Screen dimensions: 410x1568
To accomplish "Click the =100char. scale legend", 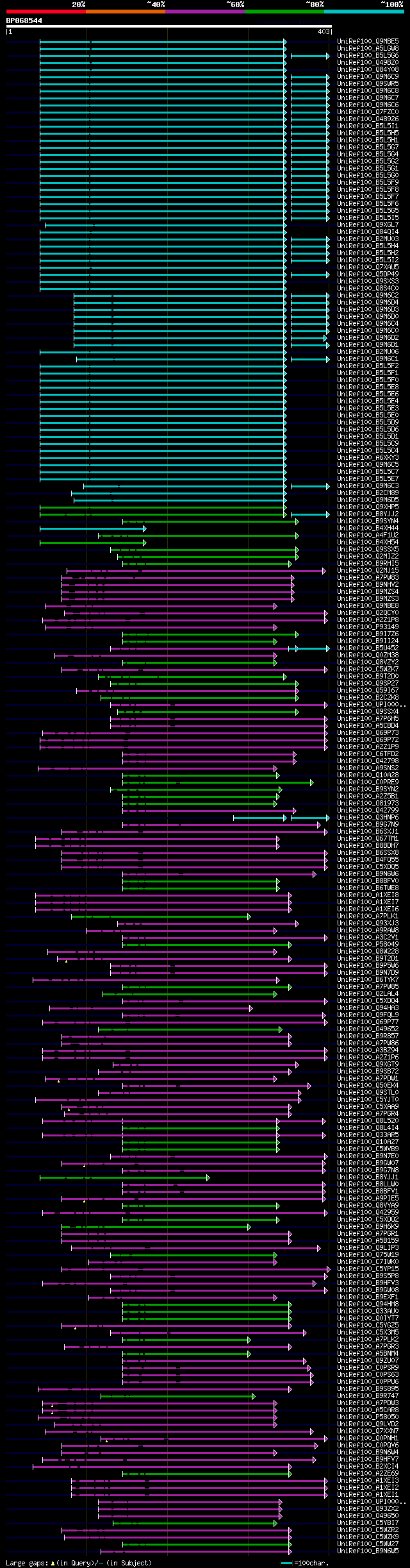I will [305, 1563].
